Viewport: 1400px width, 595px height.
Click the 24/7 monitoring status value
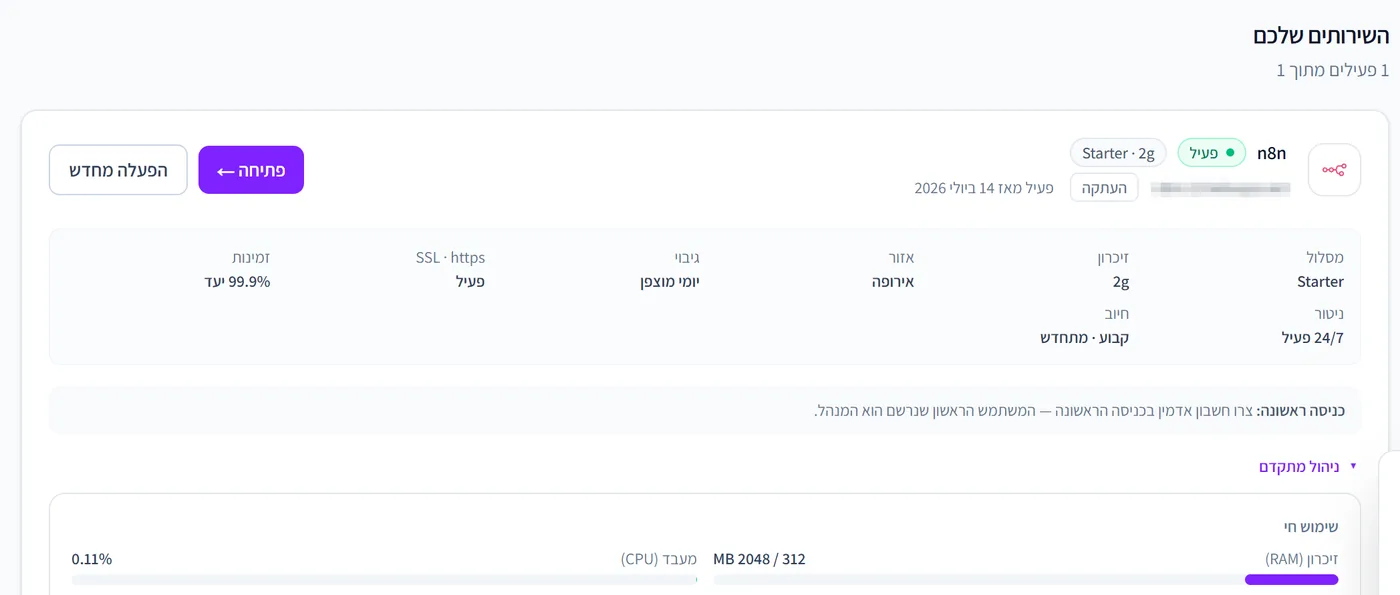(x=1313, y=338)
